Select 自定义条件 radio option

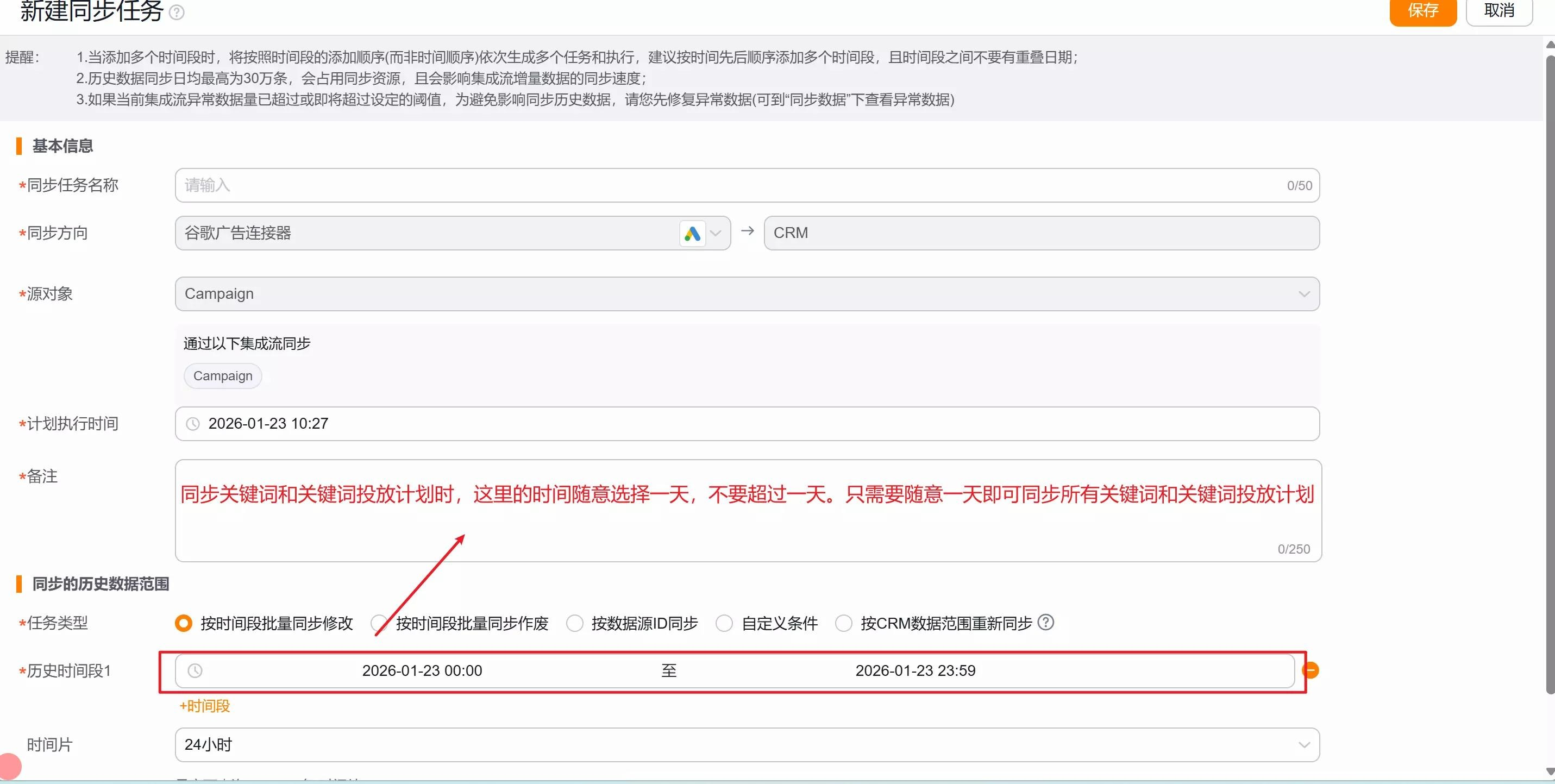724,624
